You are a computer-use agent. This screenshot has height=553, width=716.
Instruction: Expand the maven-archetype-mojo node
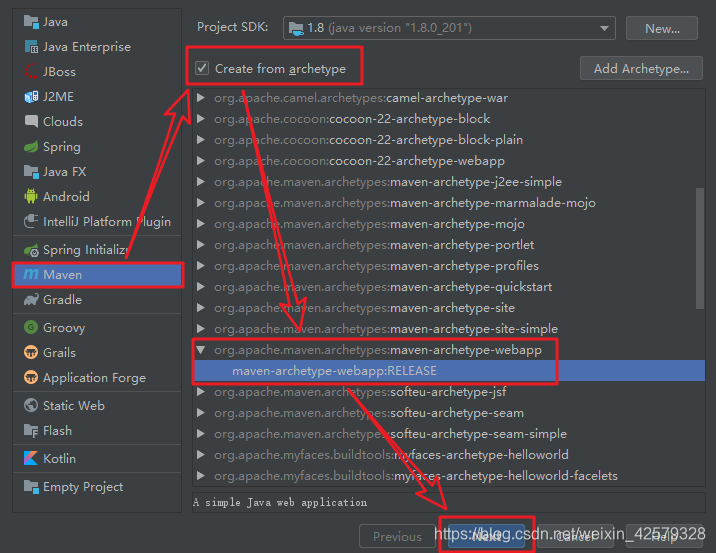click(200, 223)
